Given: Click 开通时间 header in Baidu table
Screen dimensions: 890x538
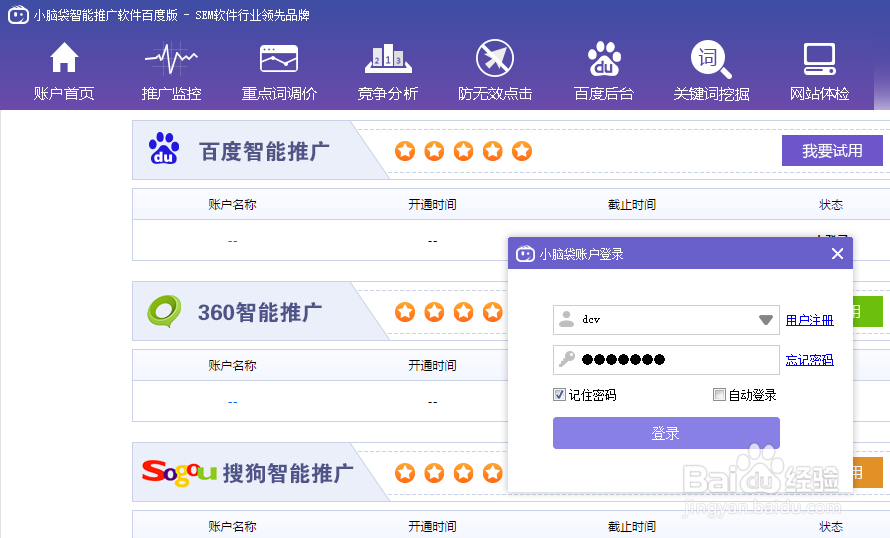Looking at the screenshot, I should pos(432,204).
